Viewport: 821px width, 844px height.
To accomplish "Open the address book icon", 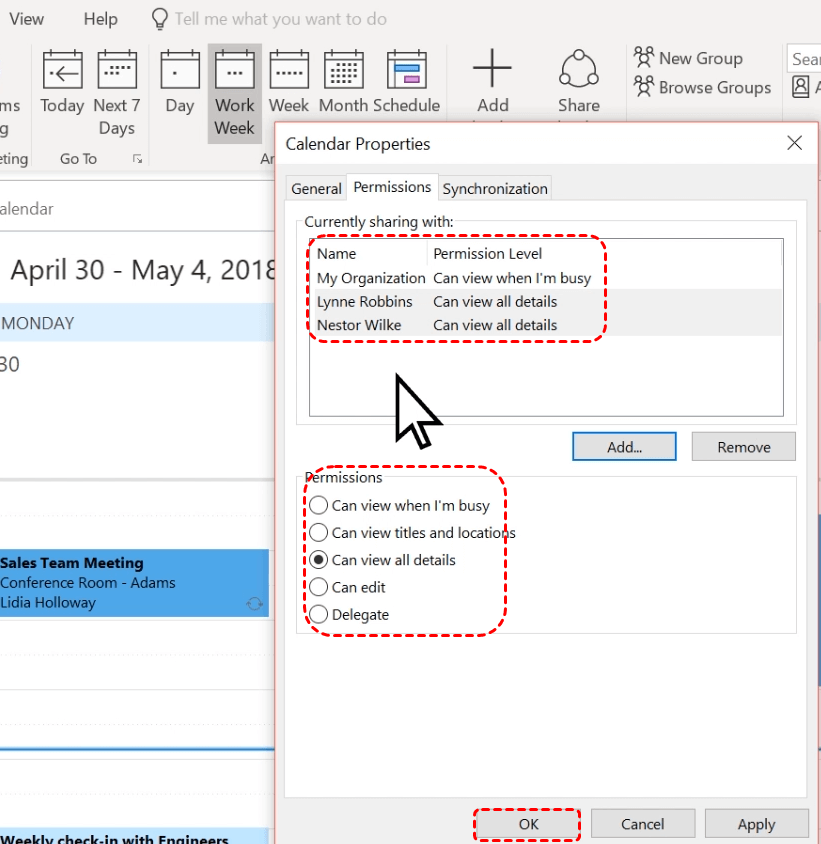I will (801, 87).
